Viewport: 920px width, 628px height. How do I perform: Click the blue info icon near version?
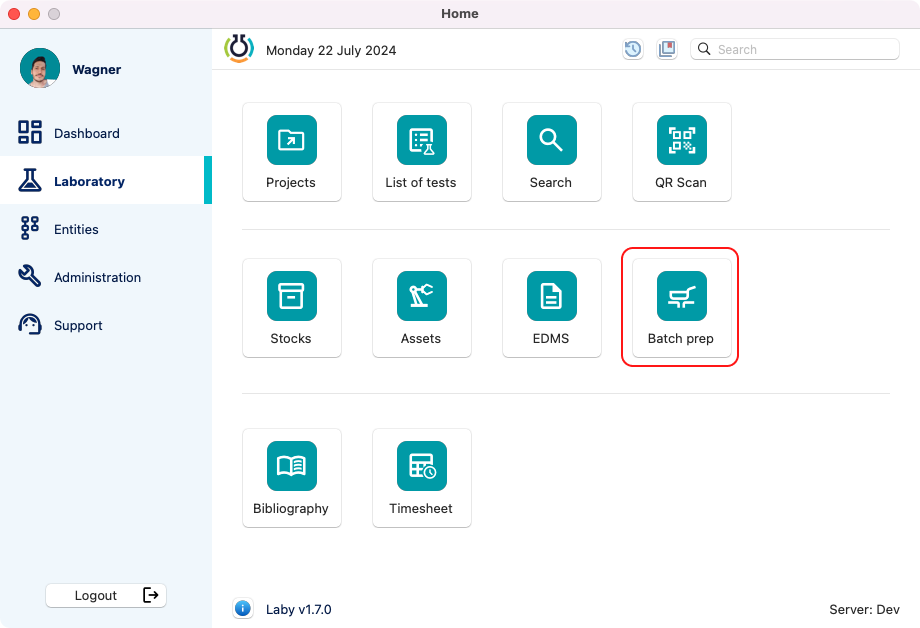tap(242, 609)
